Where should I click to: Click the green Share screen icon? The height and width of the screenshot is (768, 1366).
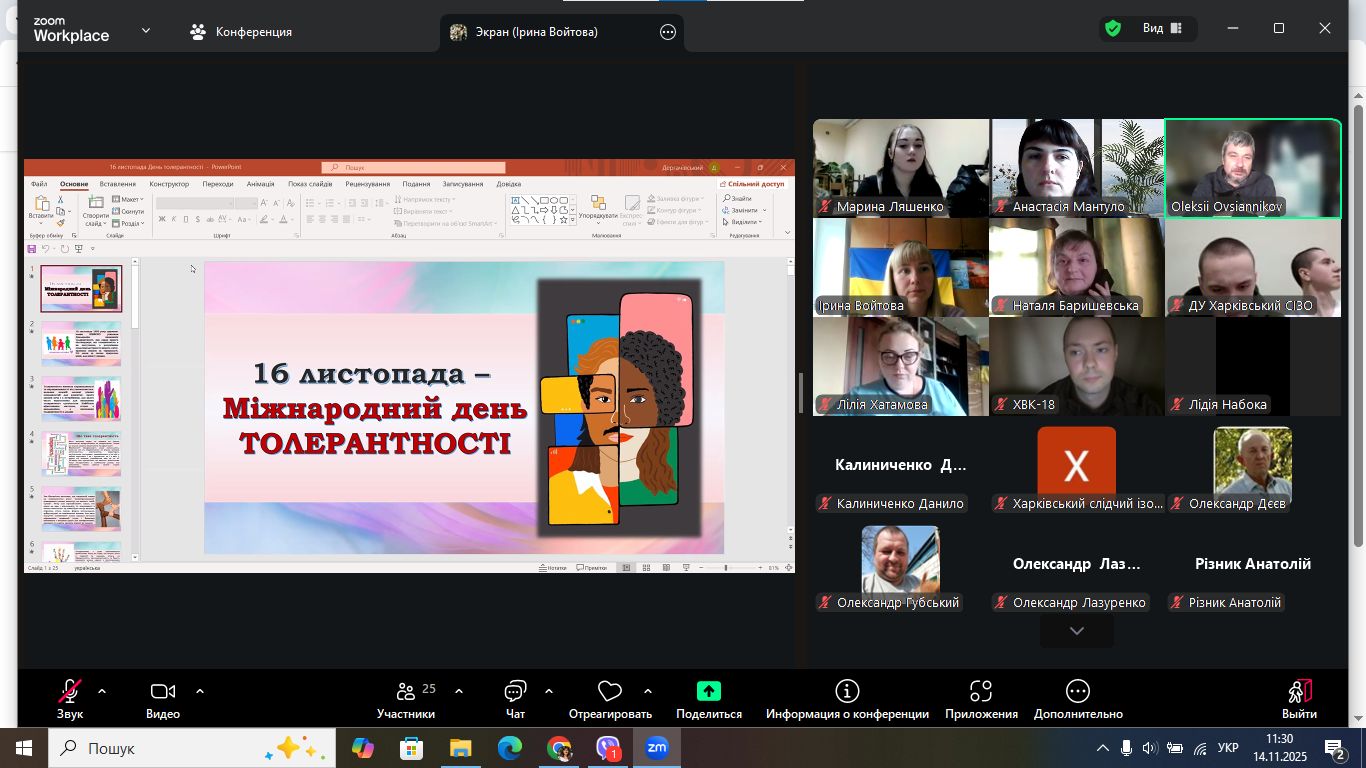[708, 692]
